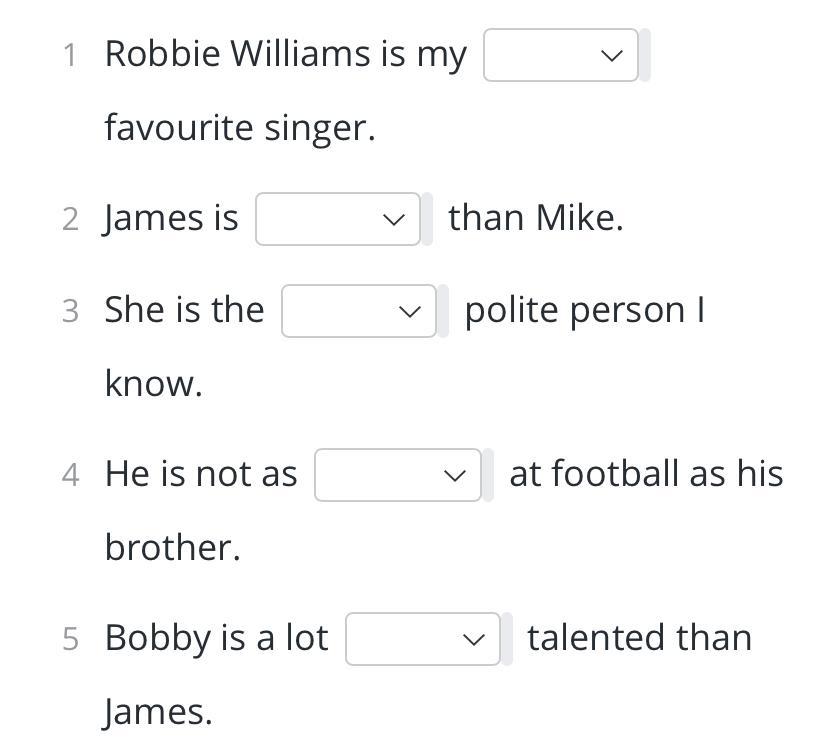Screen dimensions: 828x738
Task: Click the question number 5 label
Action: (69, 639)
